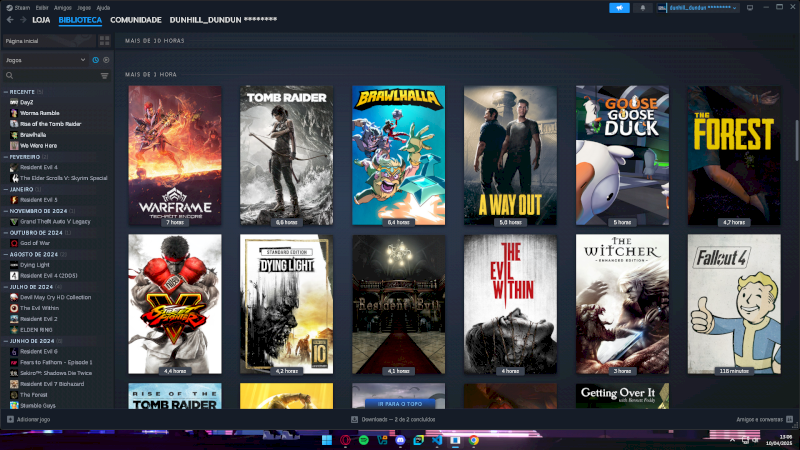Open the LOJA tab
The width and height of the screenshot is (800, 450).
click(41, 19)
